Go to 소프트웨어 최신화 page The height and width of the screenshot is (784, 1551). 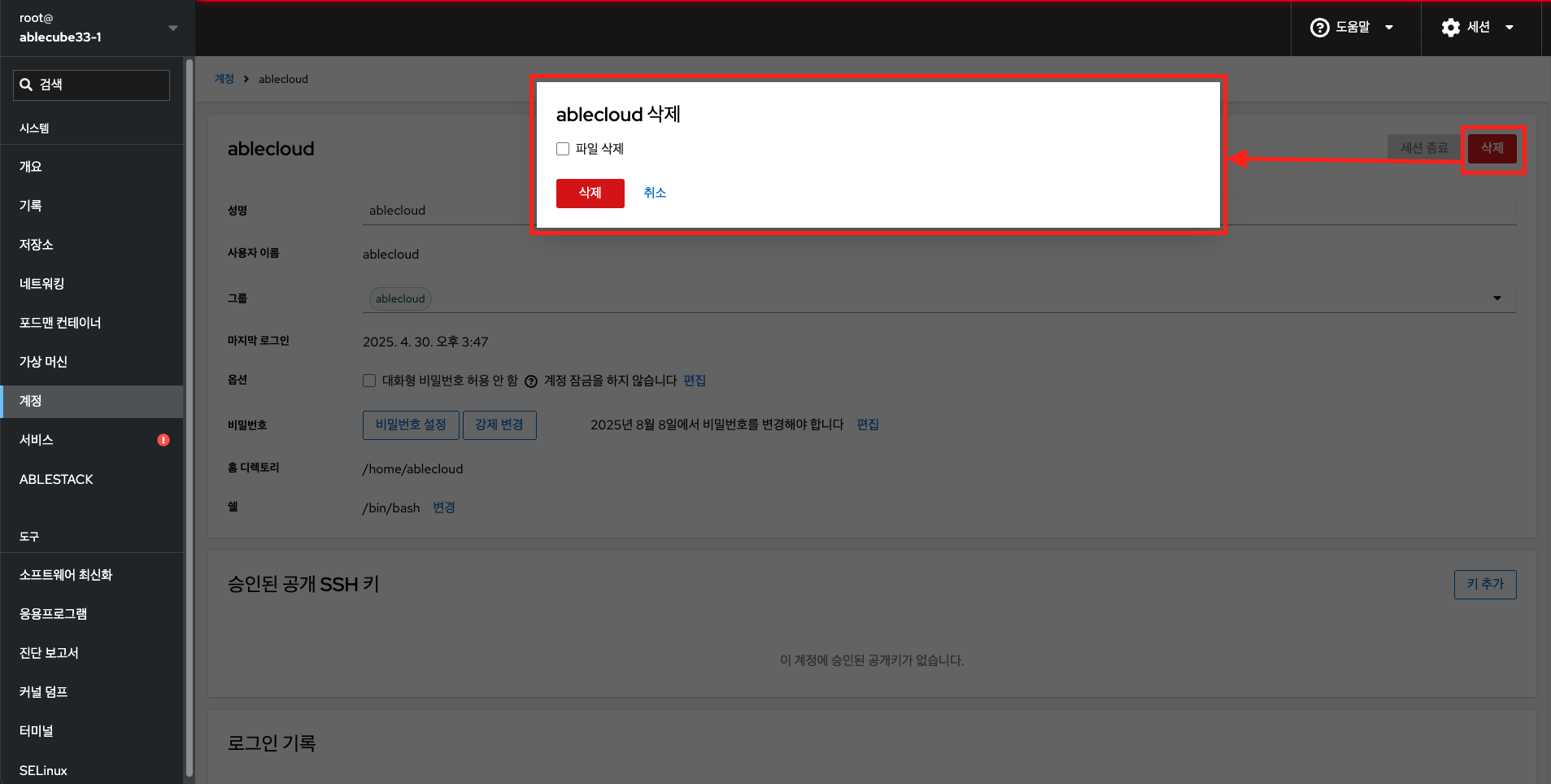(92, 575)
